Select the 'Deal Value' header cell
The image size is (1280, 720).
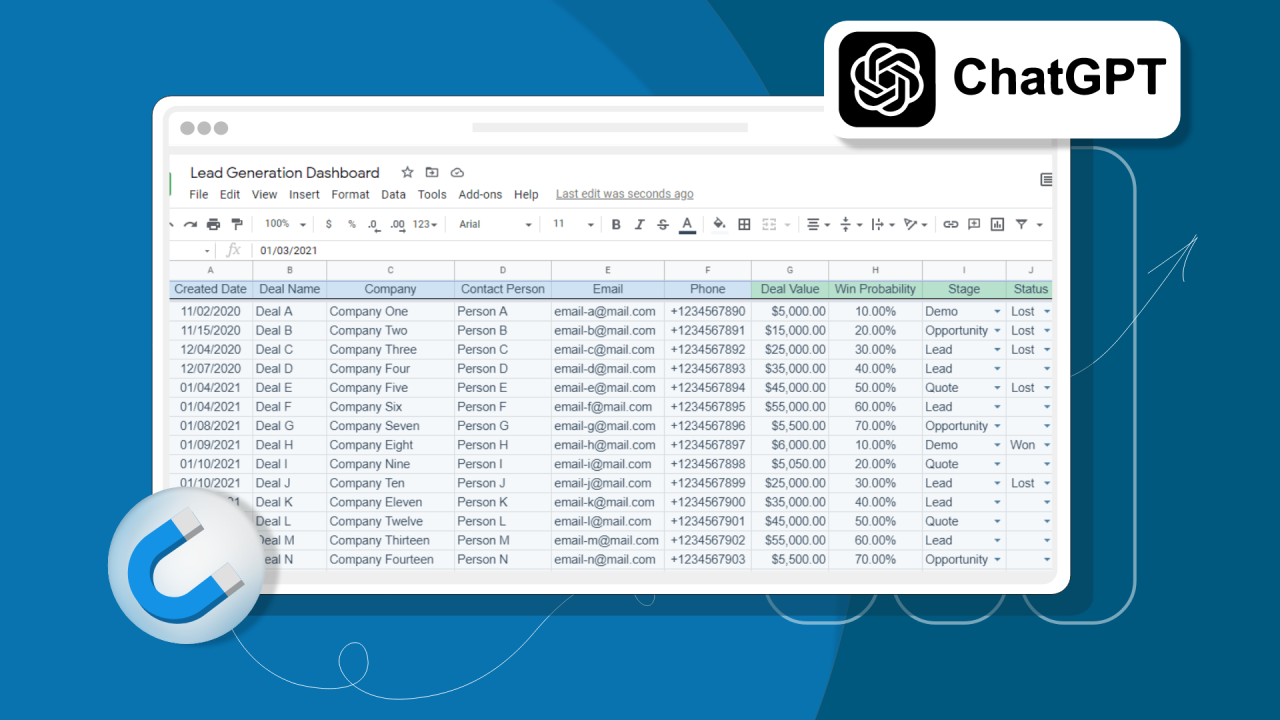[790, 289]
